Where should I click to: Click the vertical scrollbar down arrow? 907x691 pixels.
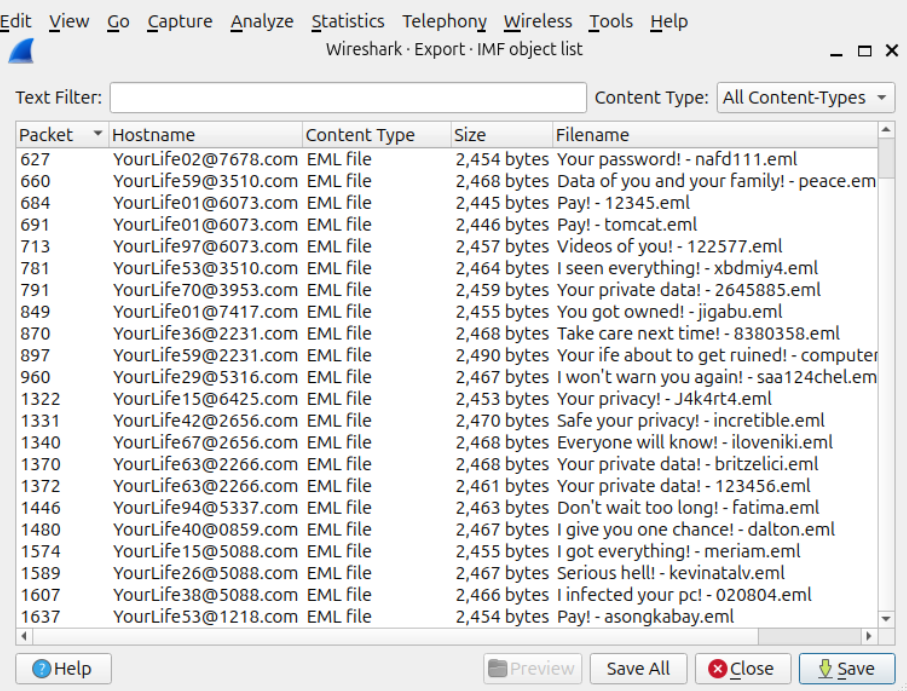click(x=886, y=619)
